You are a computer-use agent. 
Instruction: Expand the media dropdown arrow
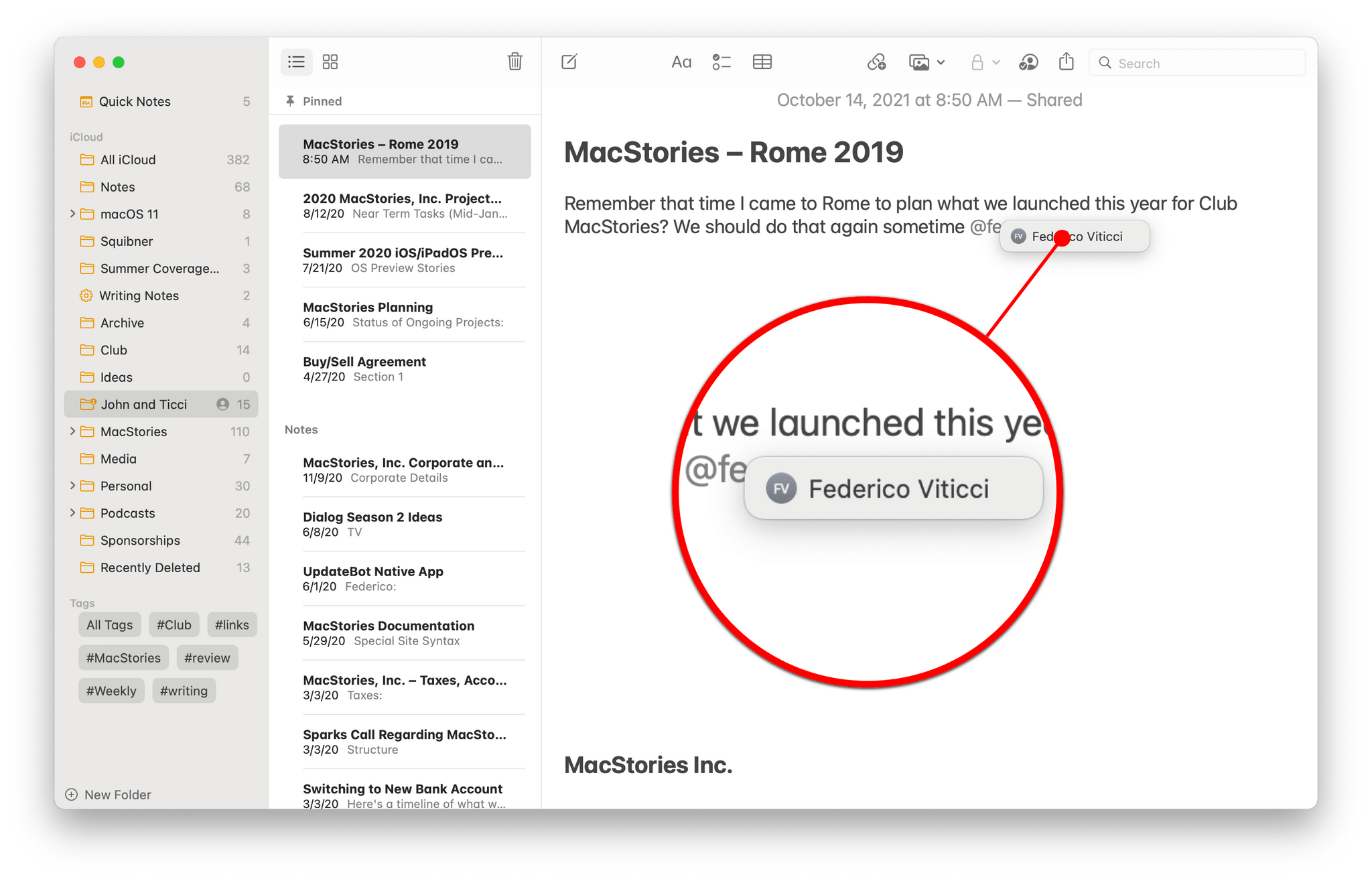click(941, 62)
